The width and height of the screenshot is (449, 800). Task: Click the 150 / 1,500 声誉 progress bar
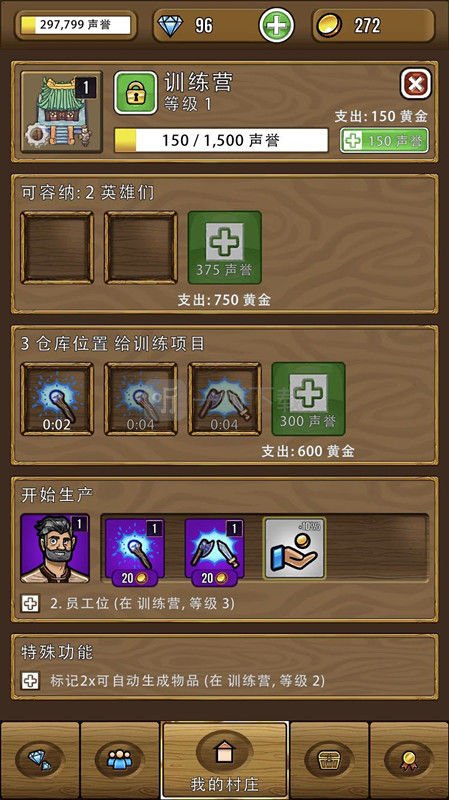(x=221, y=140)
